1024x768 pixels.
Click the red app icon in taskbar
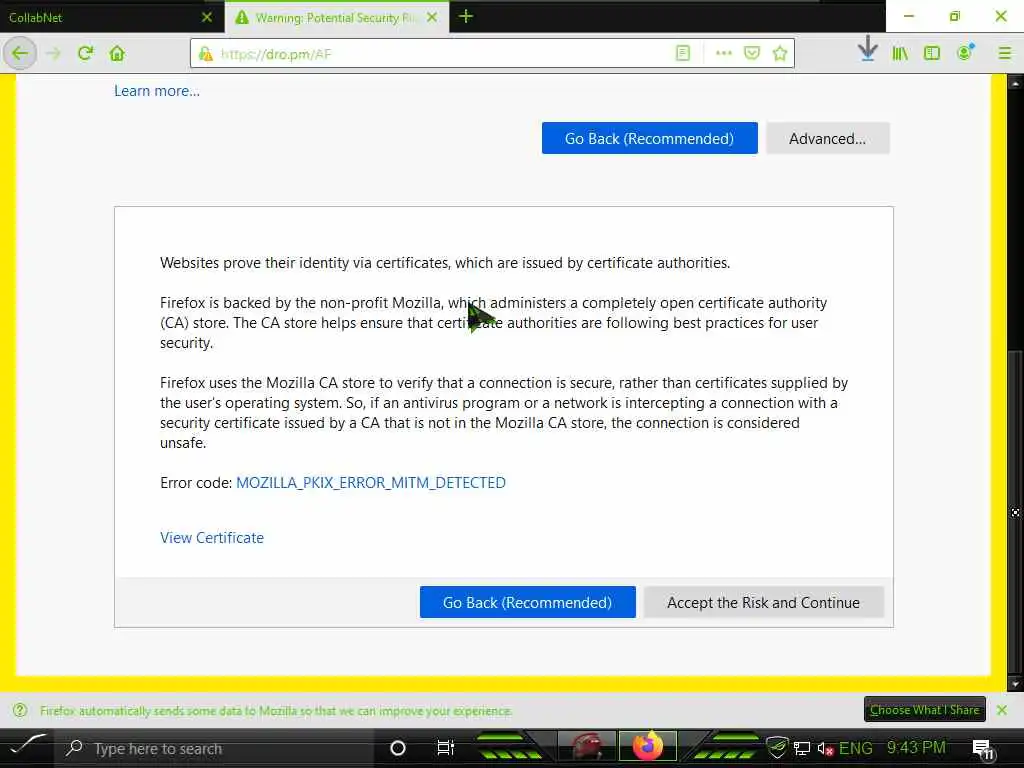(x=587, y=746)
